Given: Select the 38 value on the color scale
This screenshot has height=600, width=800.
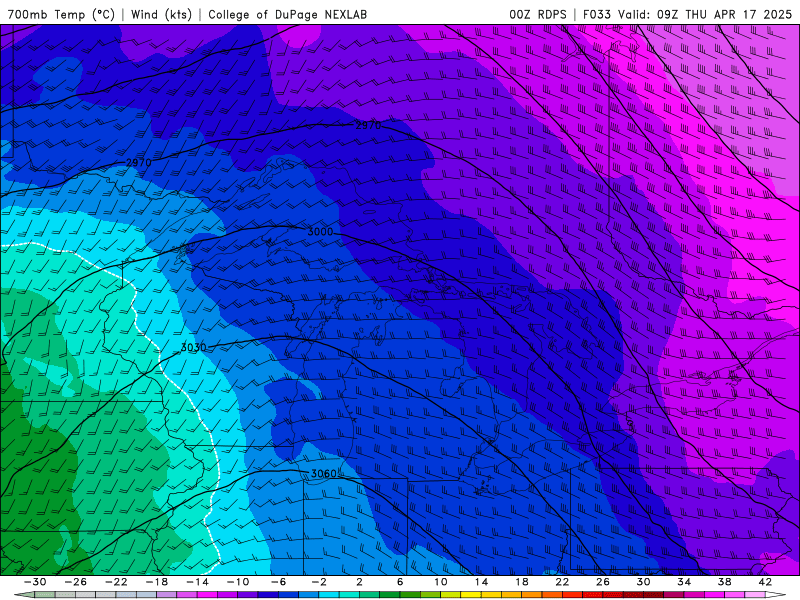Looking at the screenshot, I should point(724,582).
